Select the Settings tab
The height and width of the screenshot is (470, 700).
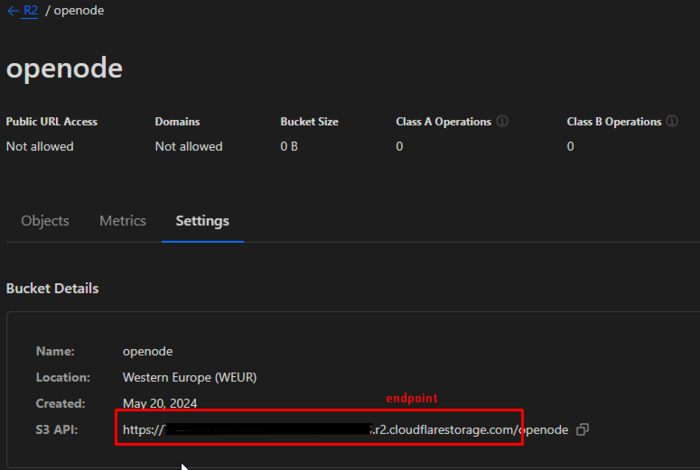202,221
